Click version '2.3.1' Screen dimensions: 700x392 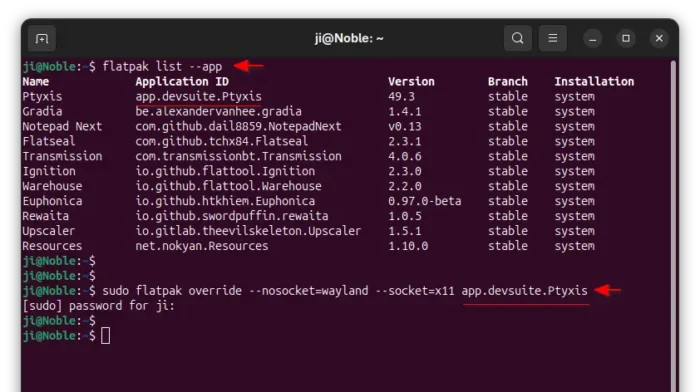404,142
